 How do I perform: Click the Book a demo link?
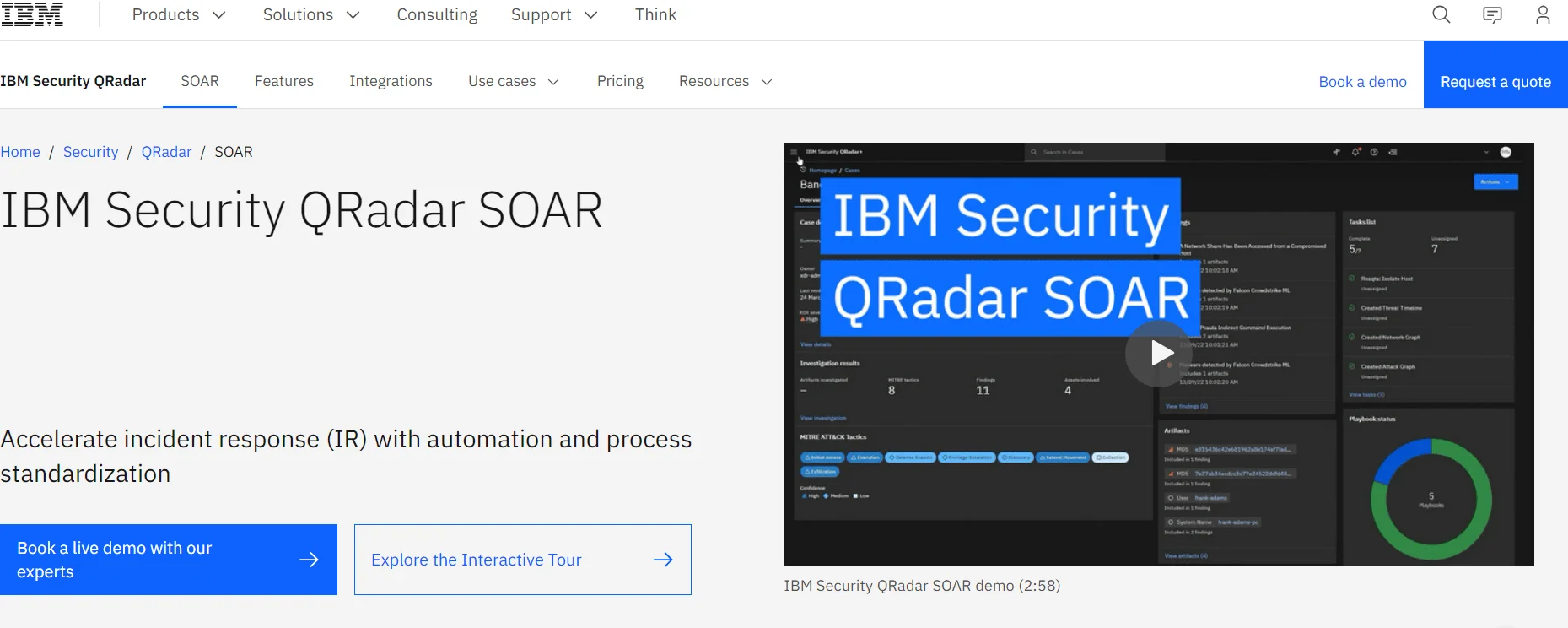[1362, 82]
